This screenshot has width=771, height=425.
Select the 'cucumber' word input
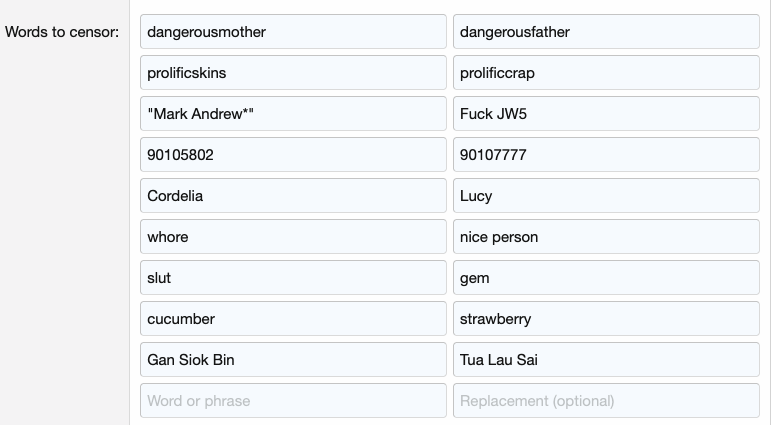pos(293,319)
